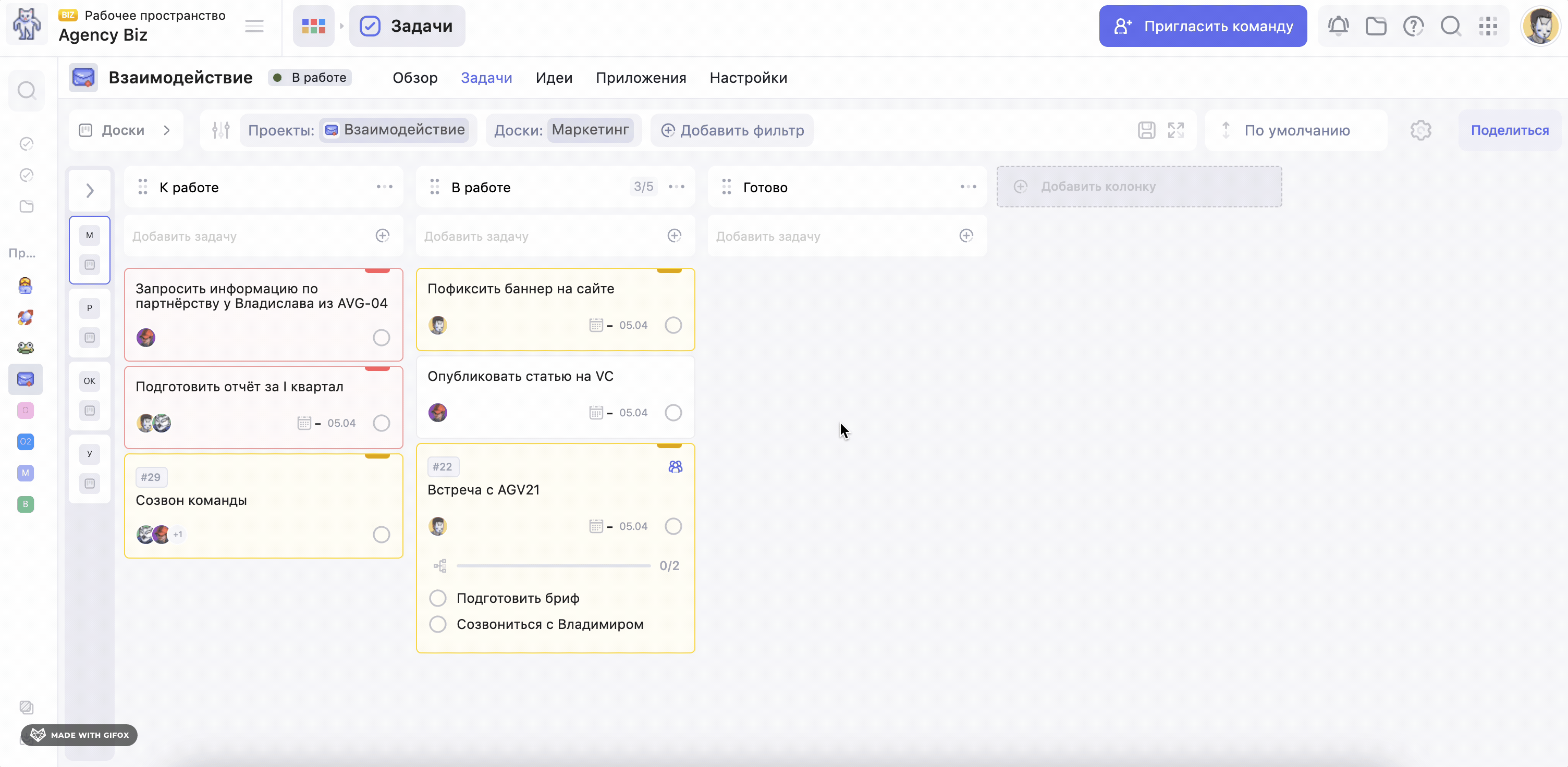The height and width of the screenshot is (767, 1568).
Task: Complete the Созвон команды task
Action: pyautogui.click(x=381, y=535)
